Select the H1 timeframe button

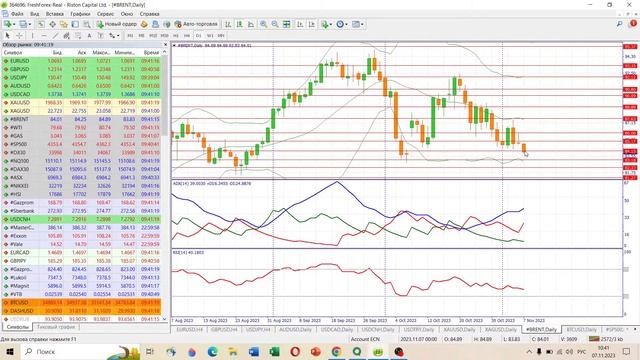click(x=176, y=36)
